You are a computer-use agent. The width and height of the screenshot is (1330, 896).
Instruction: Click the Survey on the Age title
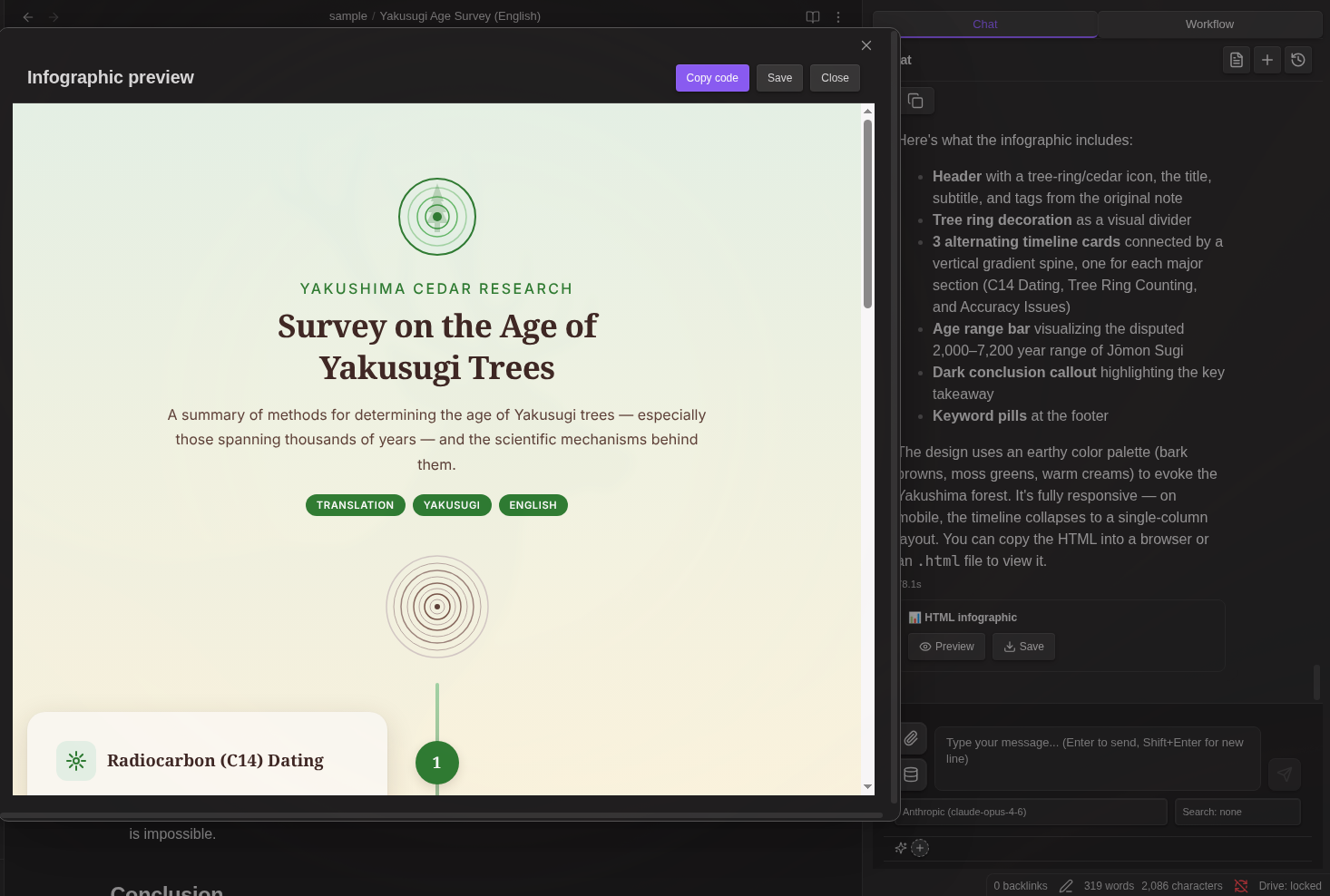[437, 346]
